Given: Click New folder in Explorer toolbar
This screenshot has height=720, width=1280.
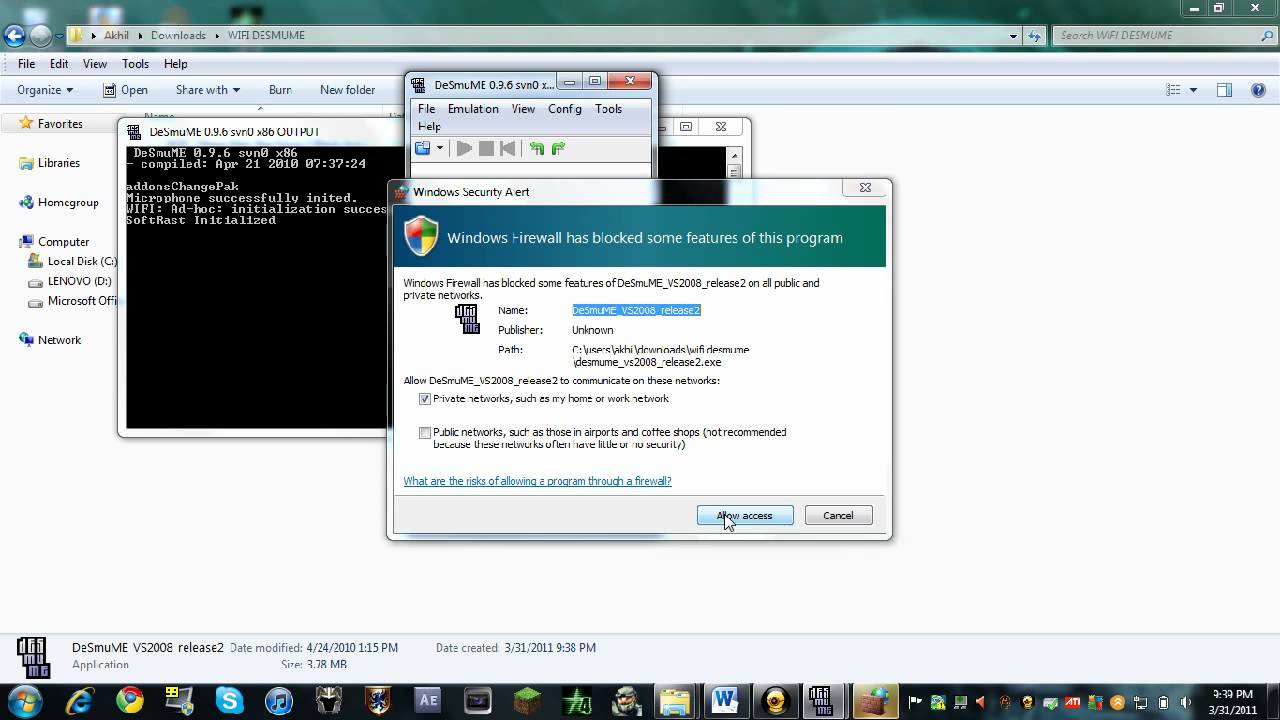Looking at the screenshot, I should click(x=347, y=90).
